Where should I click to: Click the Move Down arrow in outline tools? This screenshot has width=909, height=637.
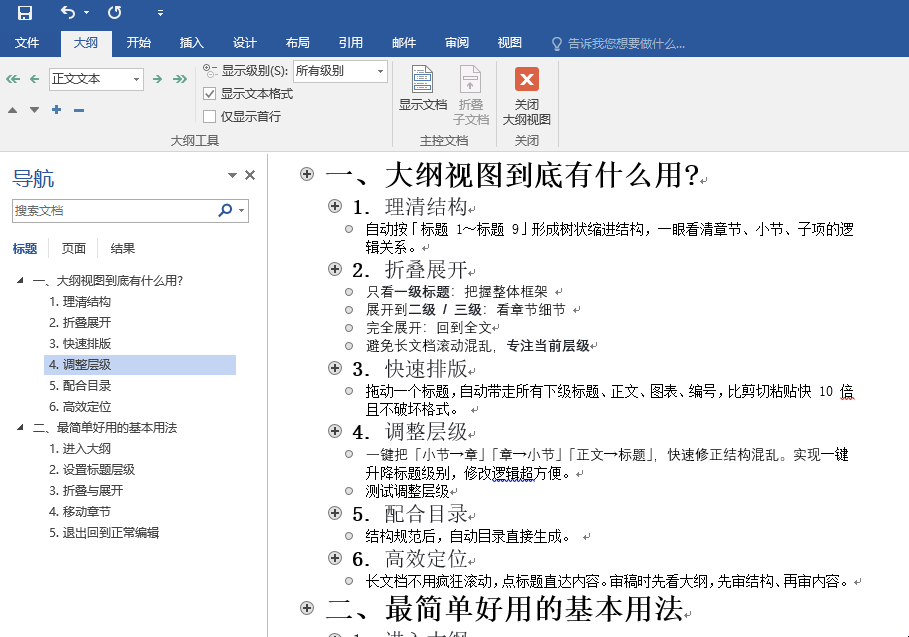[34, 110]
